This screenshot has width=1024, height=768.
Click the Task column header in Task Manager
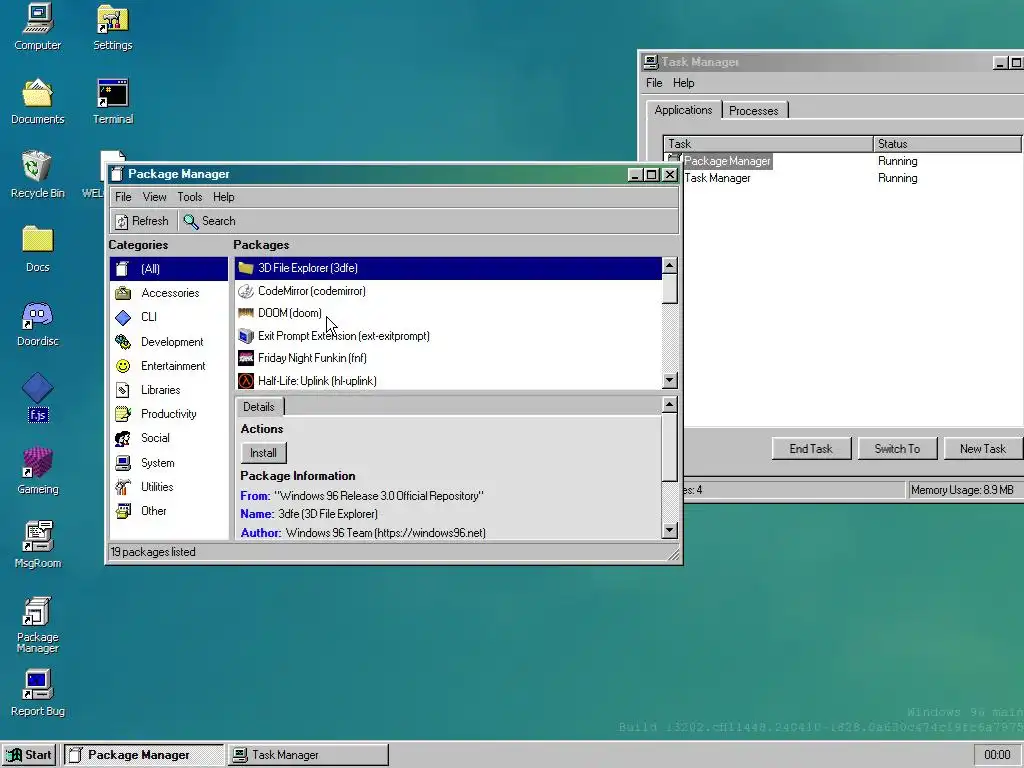point(768,144)
